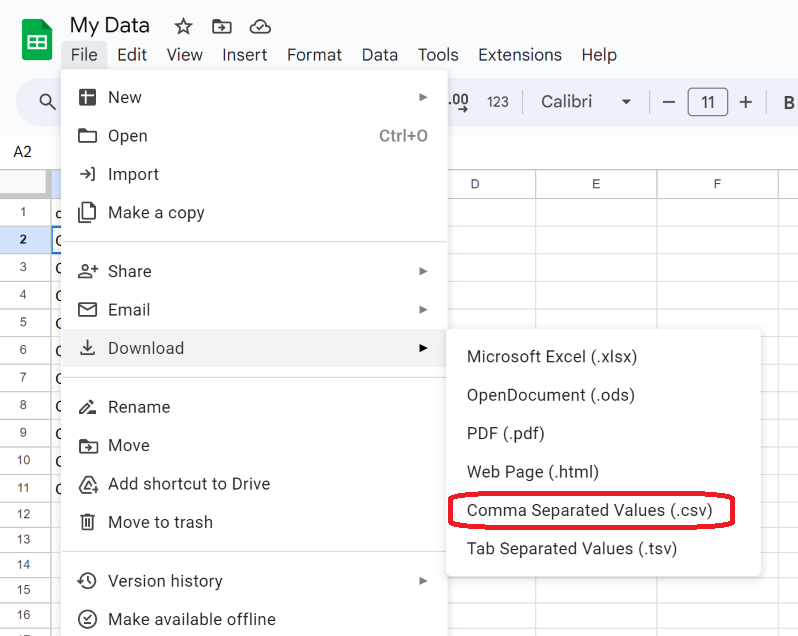Open the Edit menu
Image resolution: width=798 pixels, height=636 pixels.
(132, 55)
